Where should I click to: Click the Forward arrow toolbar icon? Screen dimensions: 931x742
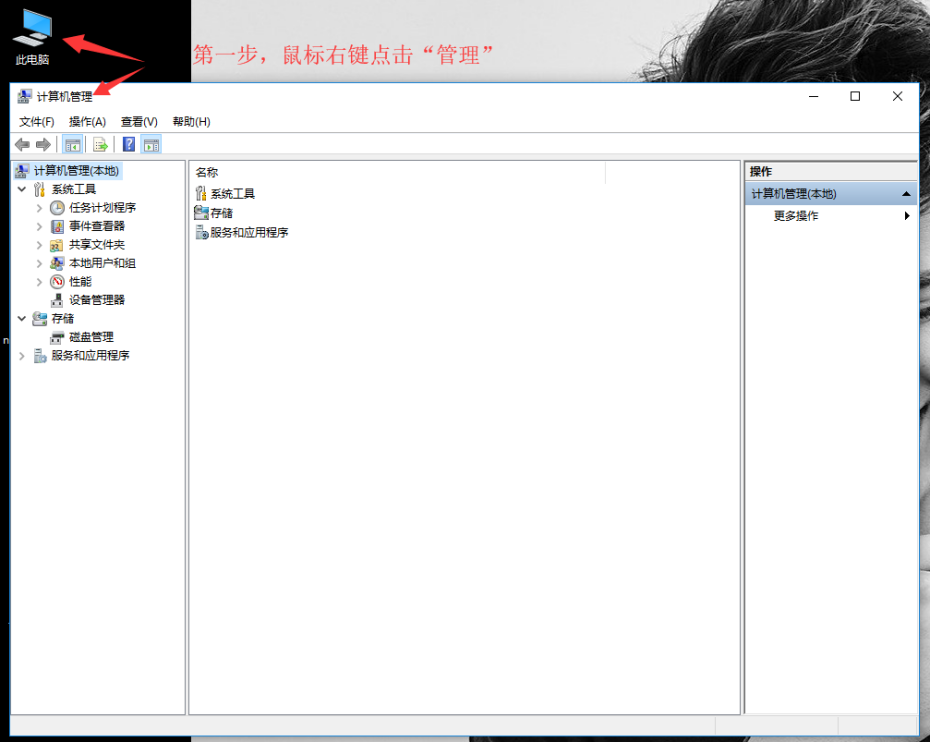(43, 144)
